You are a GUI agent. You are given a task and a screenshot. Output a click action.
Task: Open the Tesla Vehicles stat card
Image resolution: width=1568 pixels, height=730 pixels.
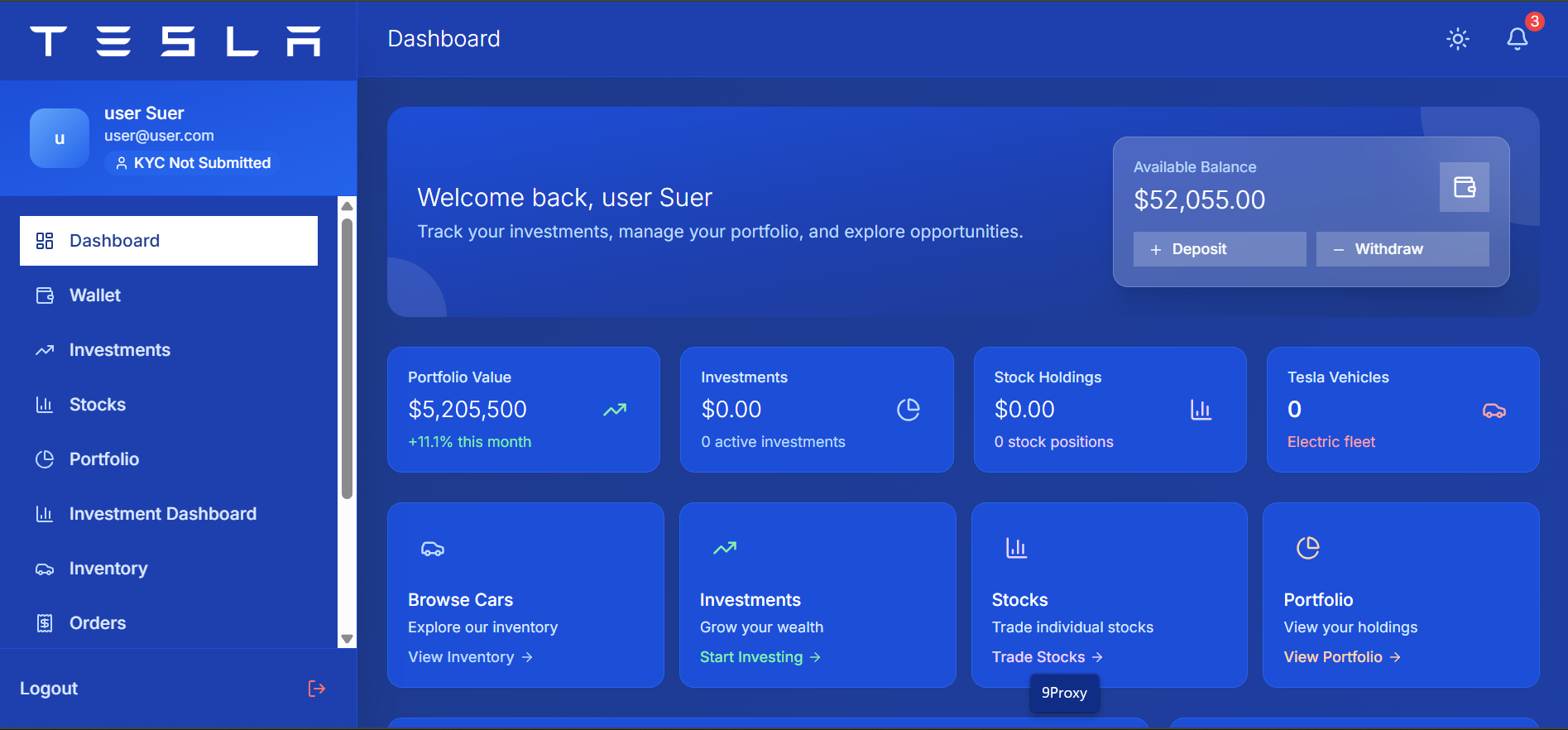[x=1403, y=410]
